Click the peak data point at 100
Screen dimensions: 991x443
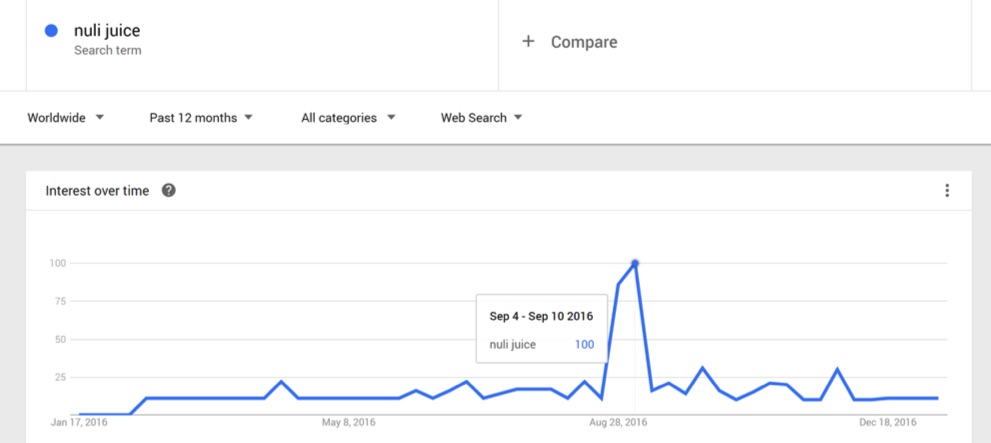coord(635,263)
